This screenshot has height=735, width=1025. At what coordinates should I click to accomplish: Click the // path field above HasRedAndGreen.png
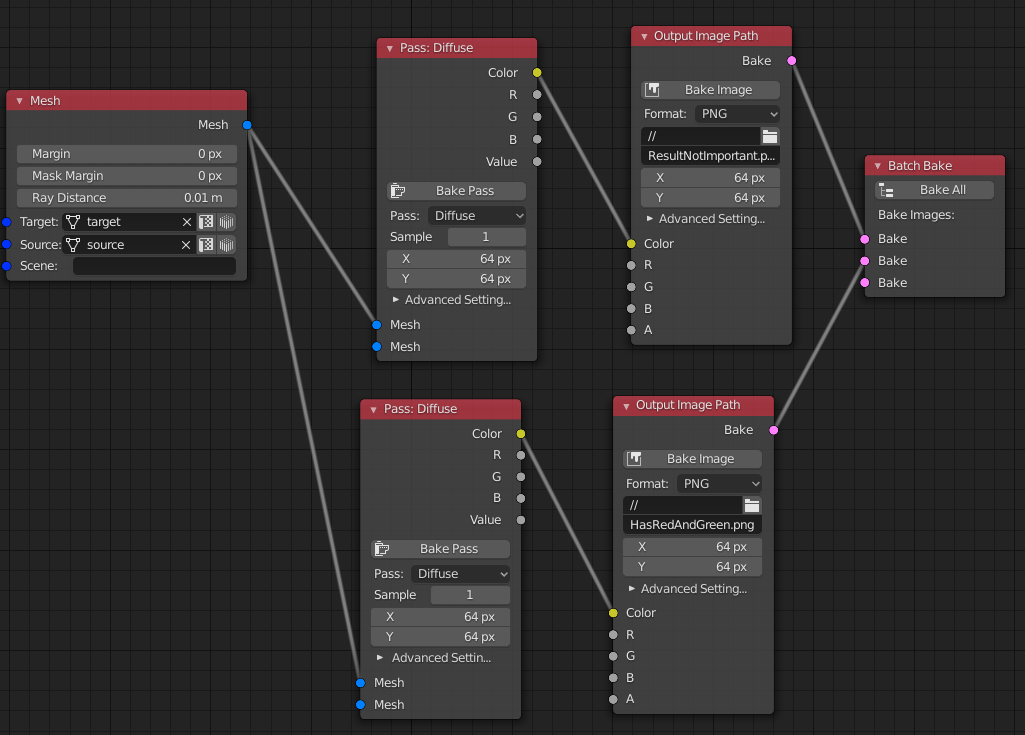[683, 505]
